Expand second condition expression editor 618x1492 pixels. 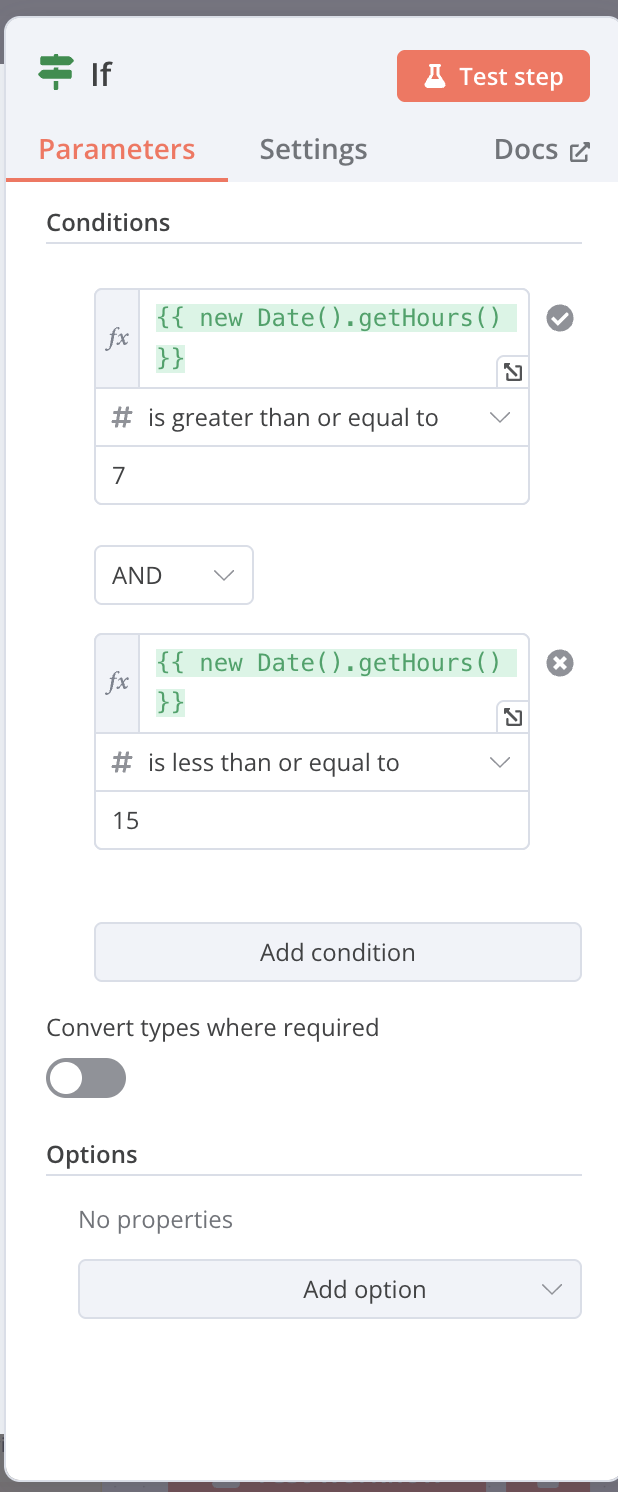click(x=512, y=717)
